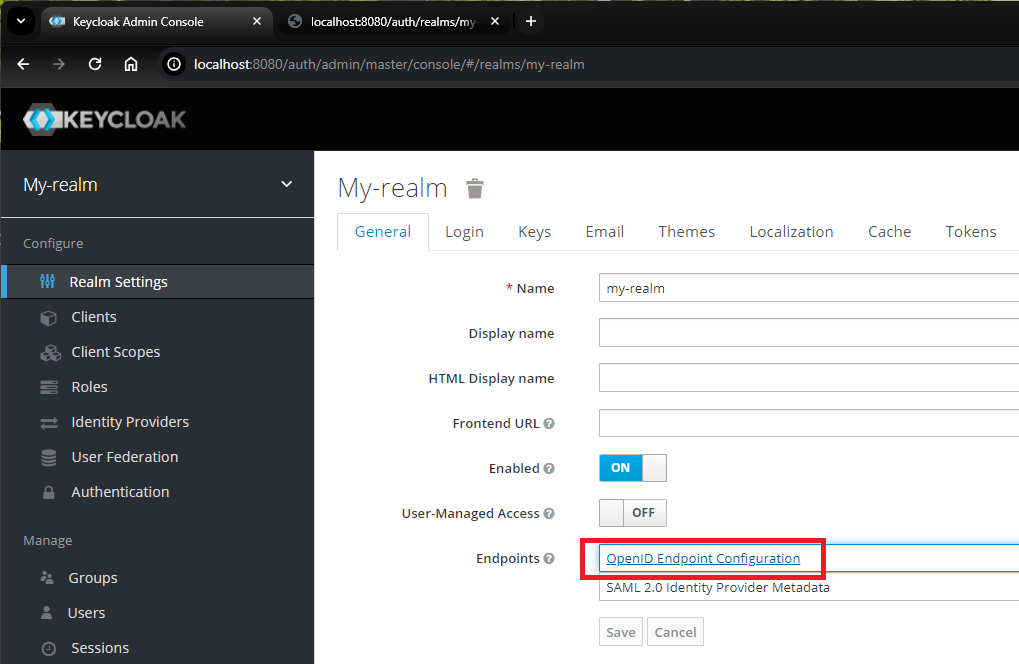Open the Client Scopes section
The height and width of the screenshot is (664, 1019).
click(116, 351)
